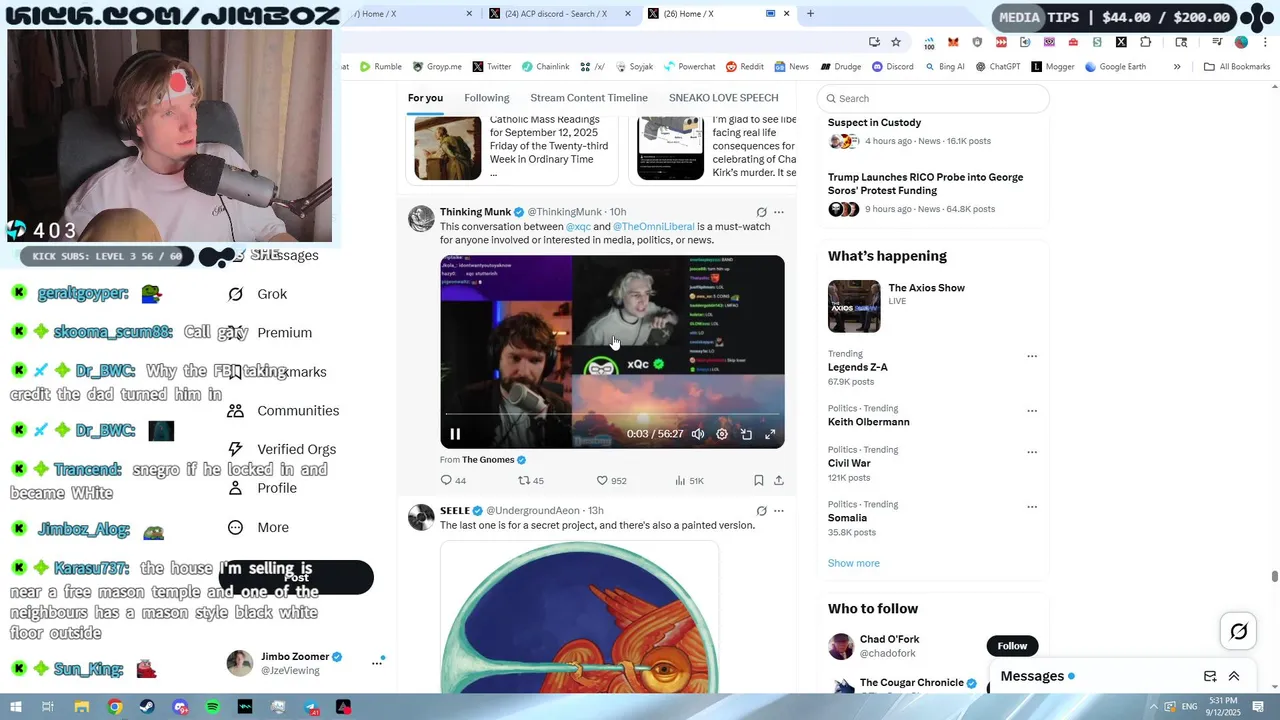Open the Google Earth bookmark
The width and height of the screenshot is (1280, 720).
coord(1116,67)
